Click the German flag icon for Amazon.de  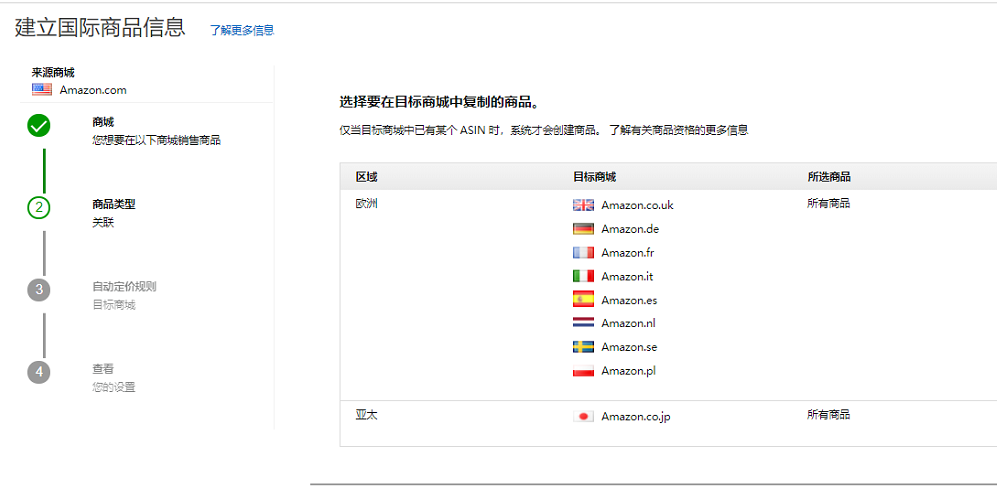coord(583,228)
